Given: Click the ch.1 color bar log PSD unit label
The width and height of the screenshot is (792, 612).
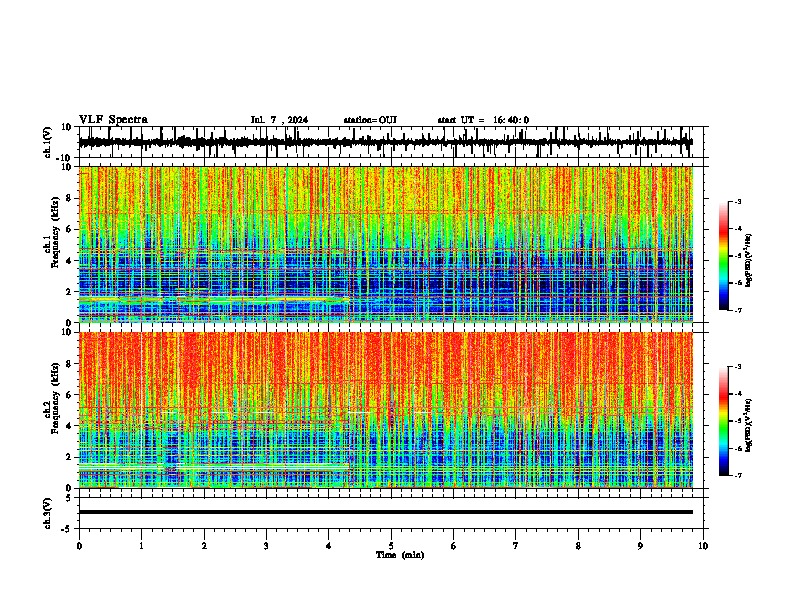Looking at the screenshot, I should point(748,261).
